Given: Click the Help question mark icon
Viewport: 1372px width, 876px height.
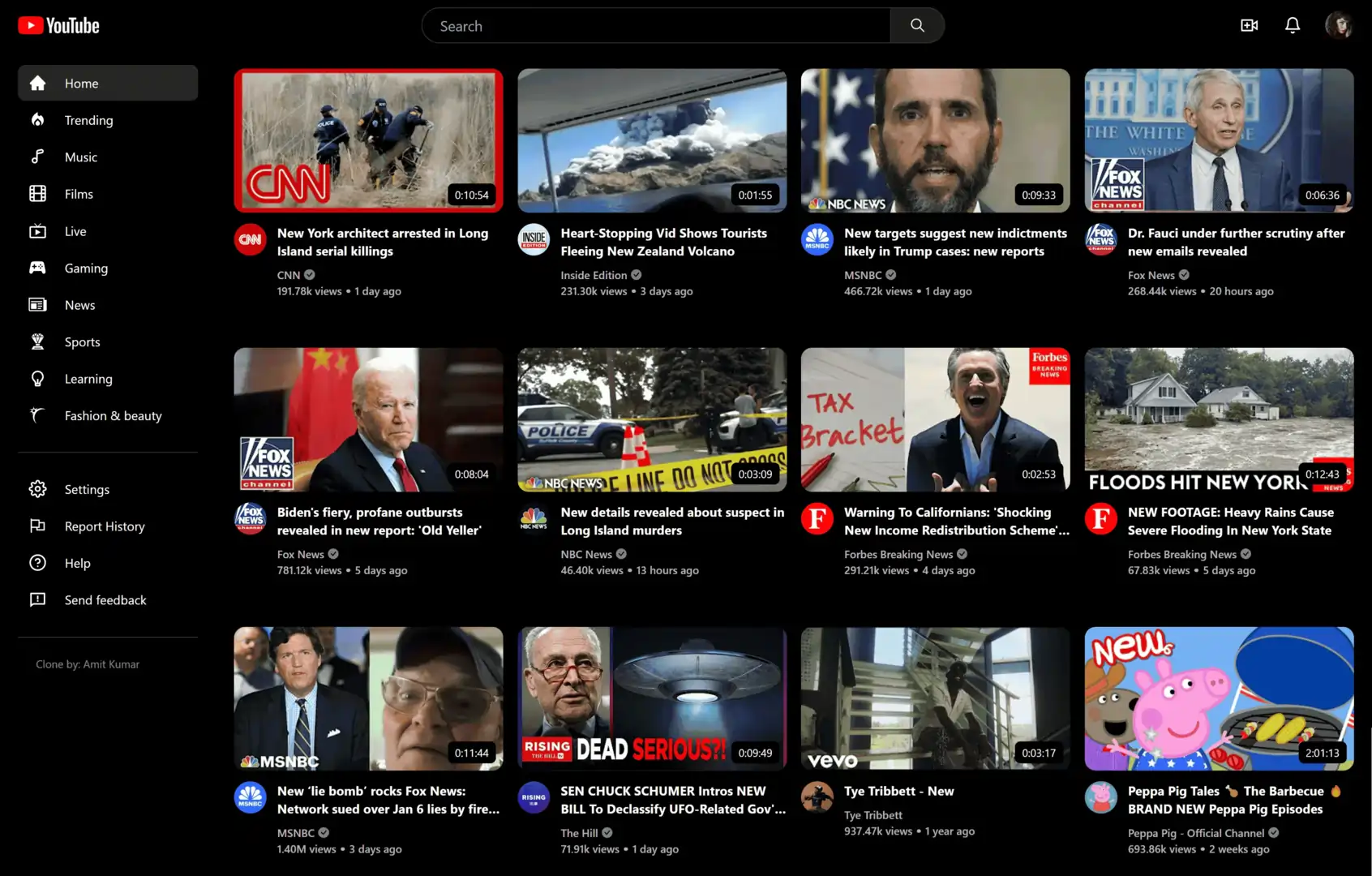Looking at the screenshot, I should pyautogui.click(x=37, y=563).
